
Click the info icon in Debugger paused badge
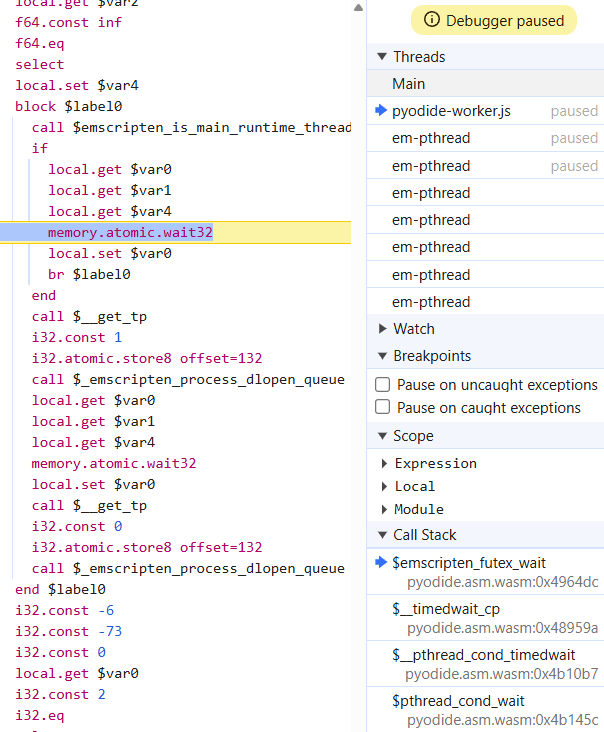432,20
